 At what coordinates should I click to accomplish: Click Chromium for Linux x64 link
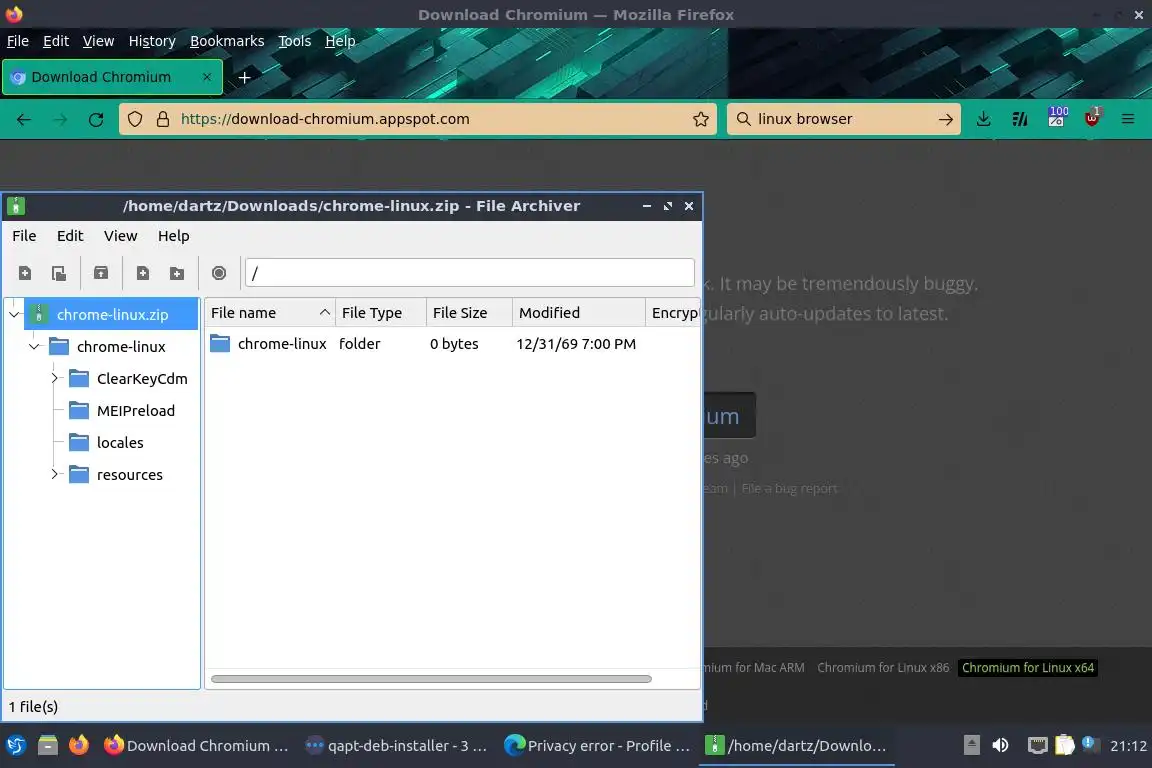coord(1028,668)
